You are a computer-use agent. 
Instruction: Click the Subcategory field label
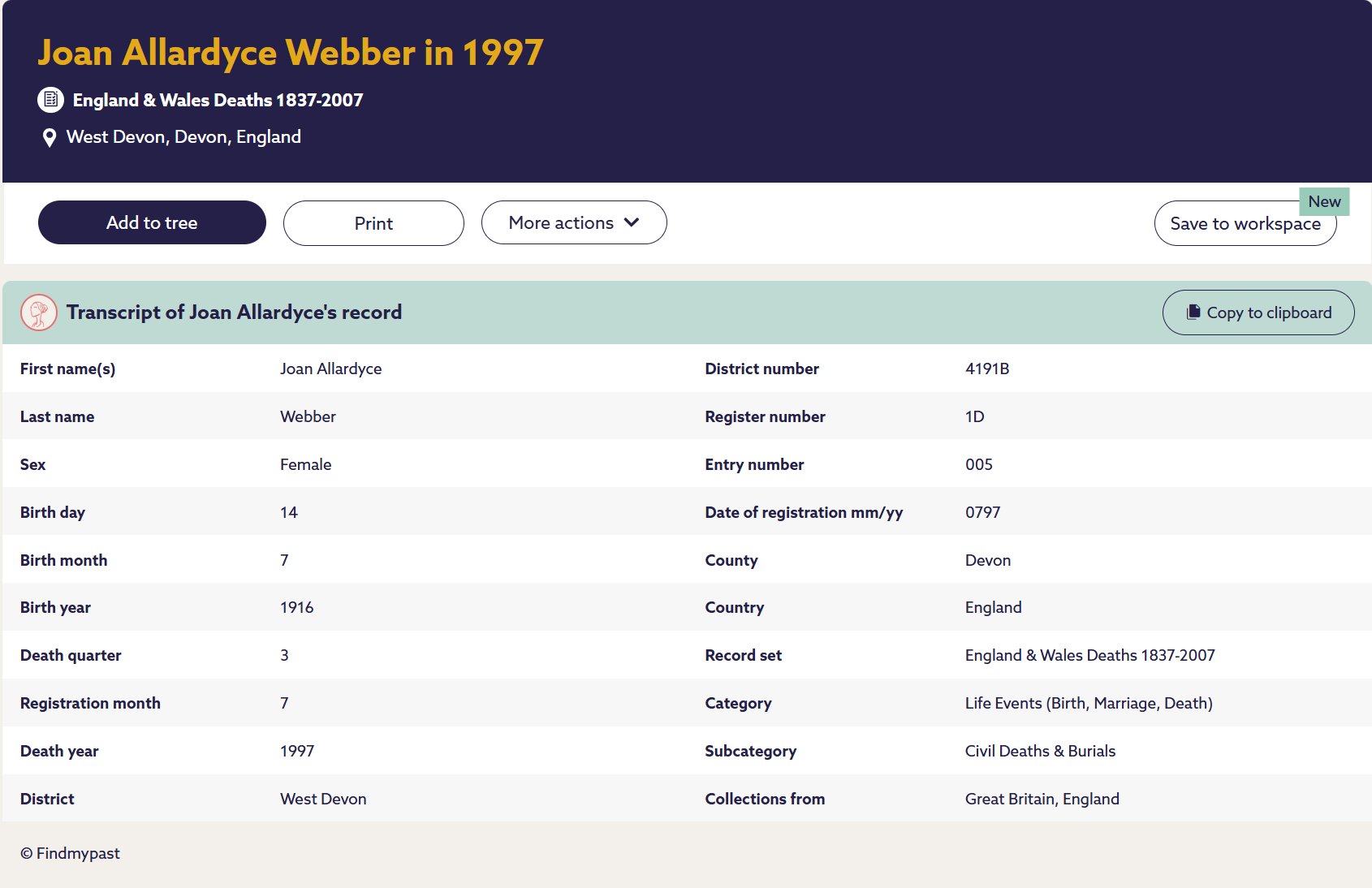pos(750,751)
